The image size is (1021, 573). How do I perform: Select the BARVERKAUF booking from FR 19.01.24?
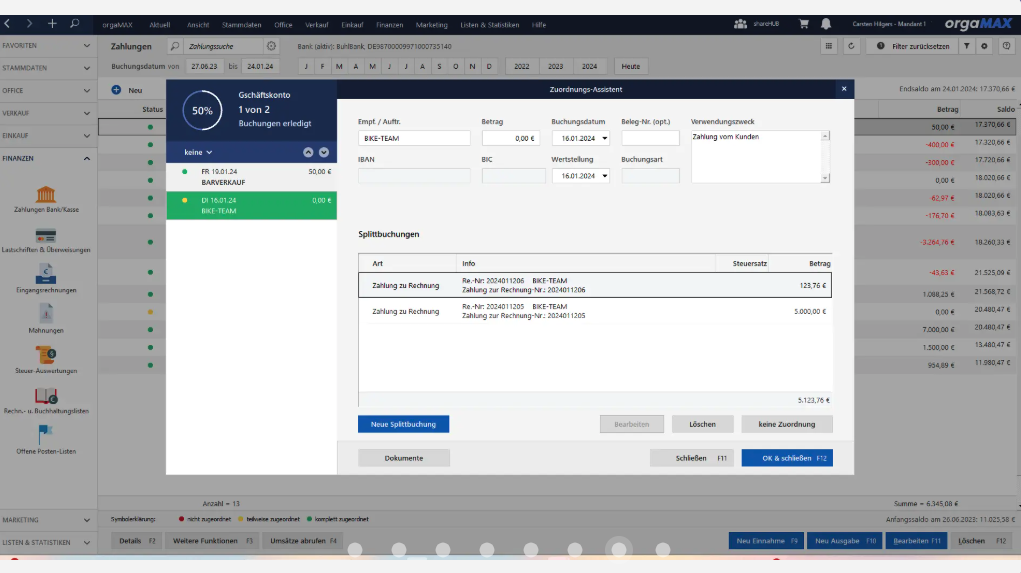(251, 177)
